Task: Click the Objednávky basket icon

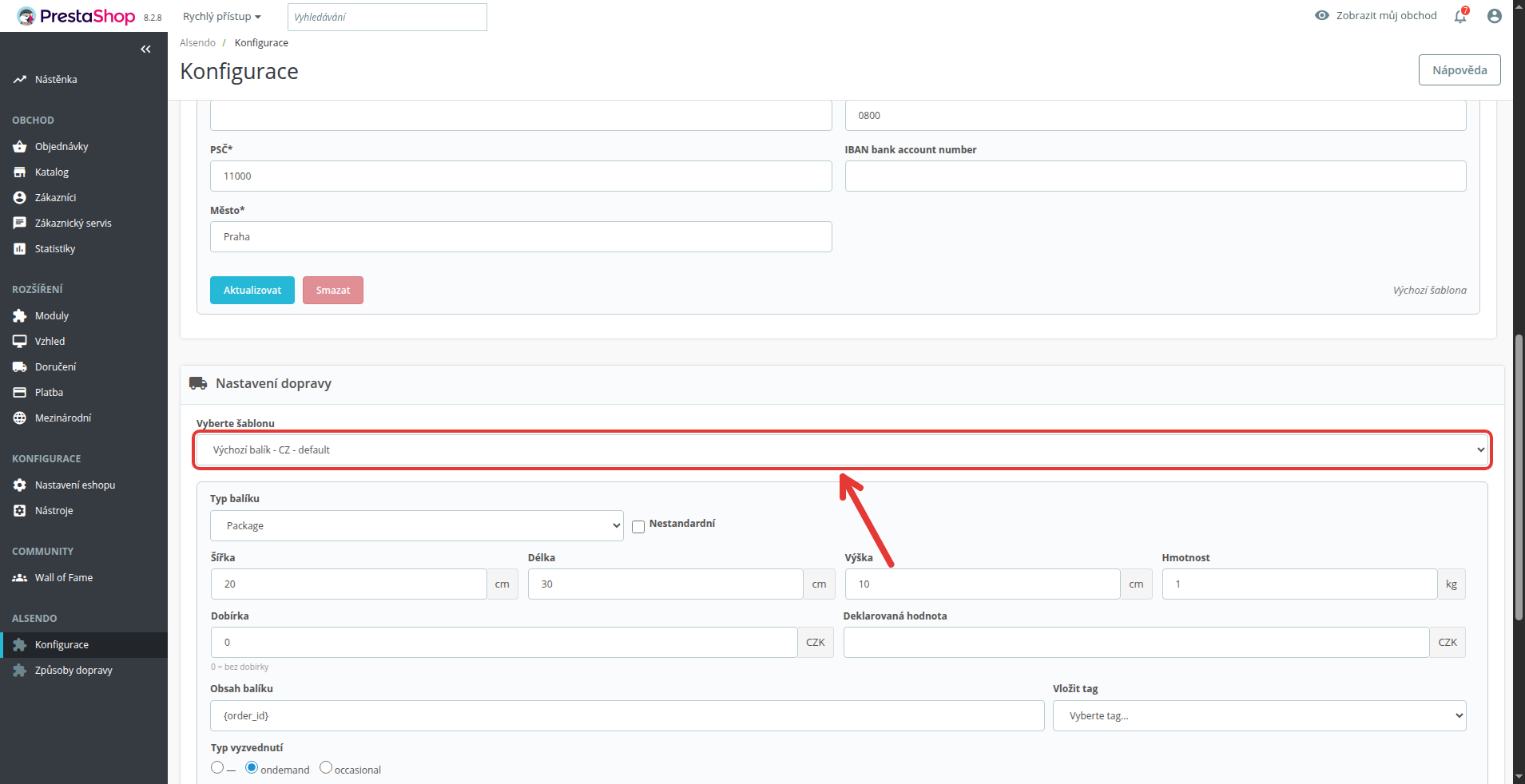Action: (19, 147)
